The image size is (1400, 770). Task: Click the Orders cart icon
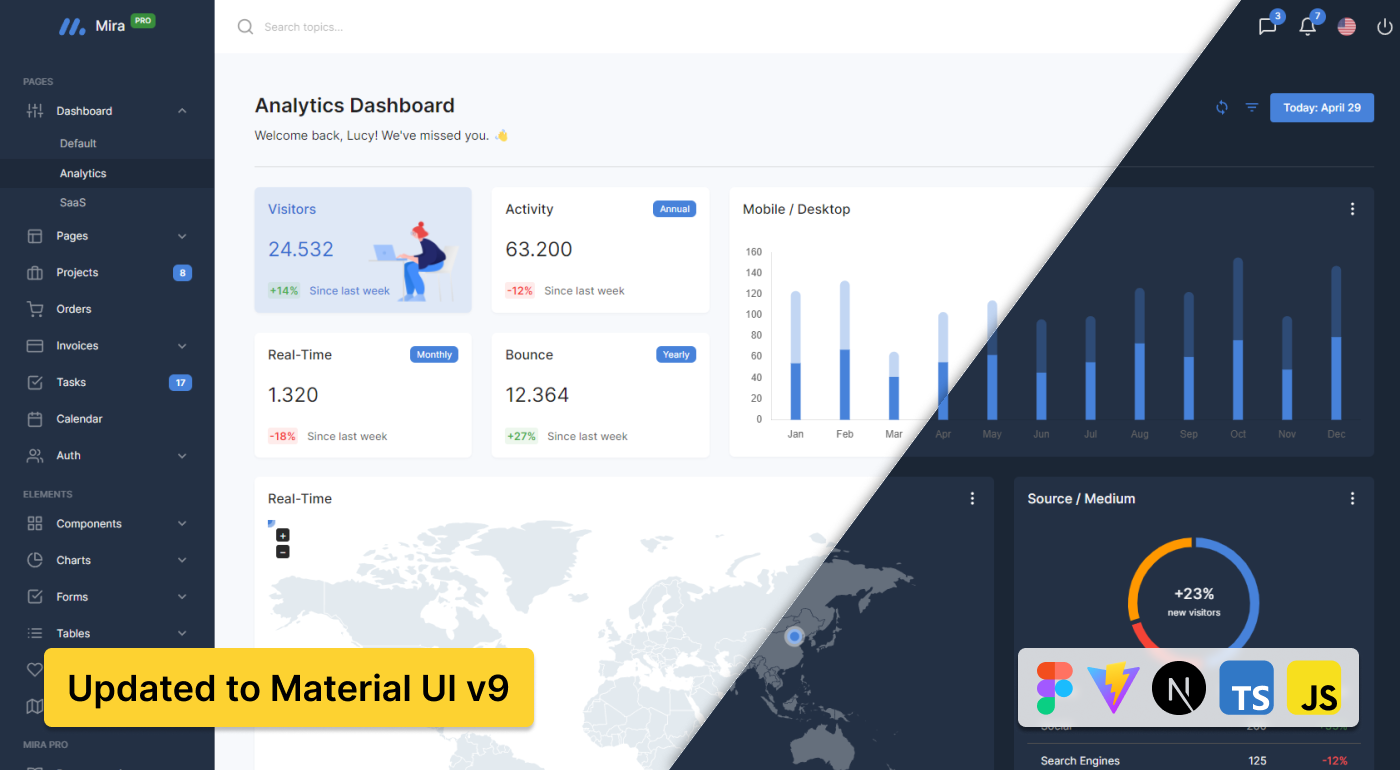[35, 309]
